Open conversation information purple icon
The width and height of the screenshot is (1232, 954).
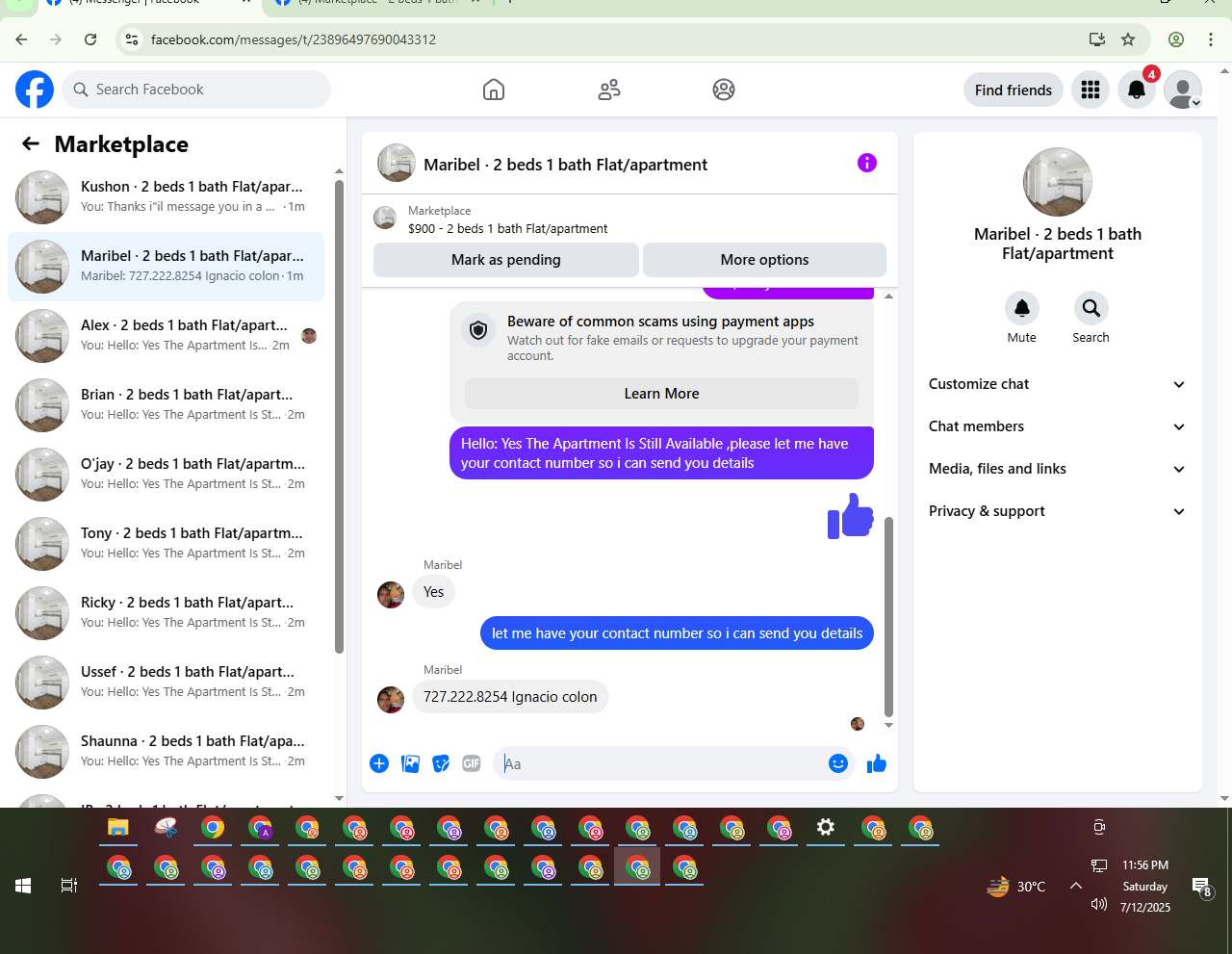click(x=867, y=163)
